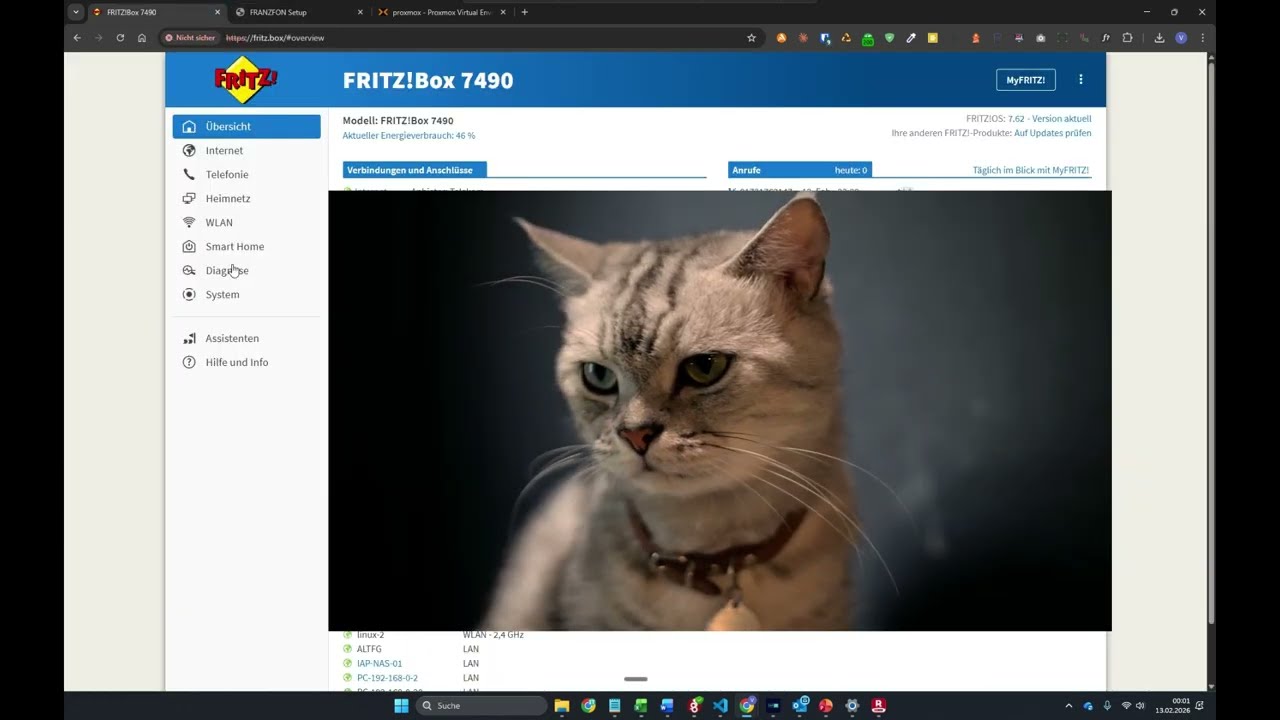Click the Hilfe und Info question-mark icon
Image resolution: width=1280 pixels, height=720 pixels.
(189, 363)
